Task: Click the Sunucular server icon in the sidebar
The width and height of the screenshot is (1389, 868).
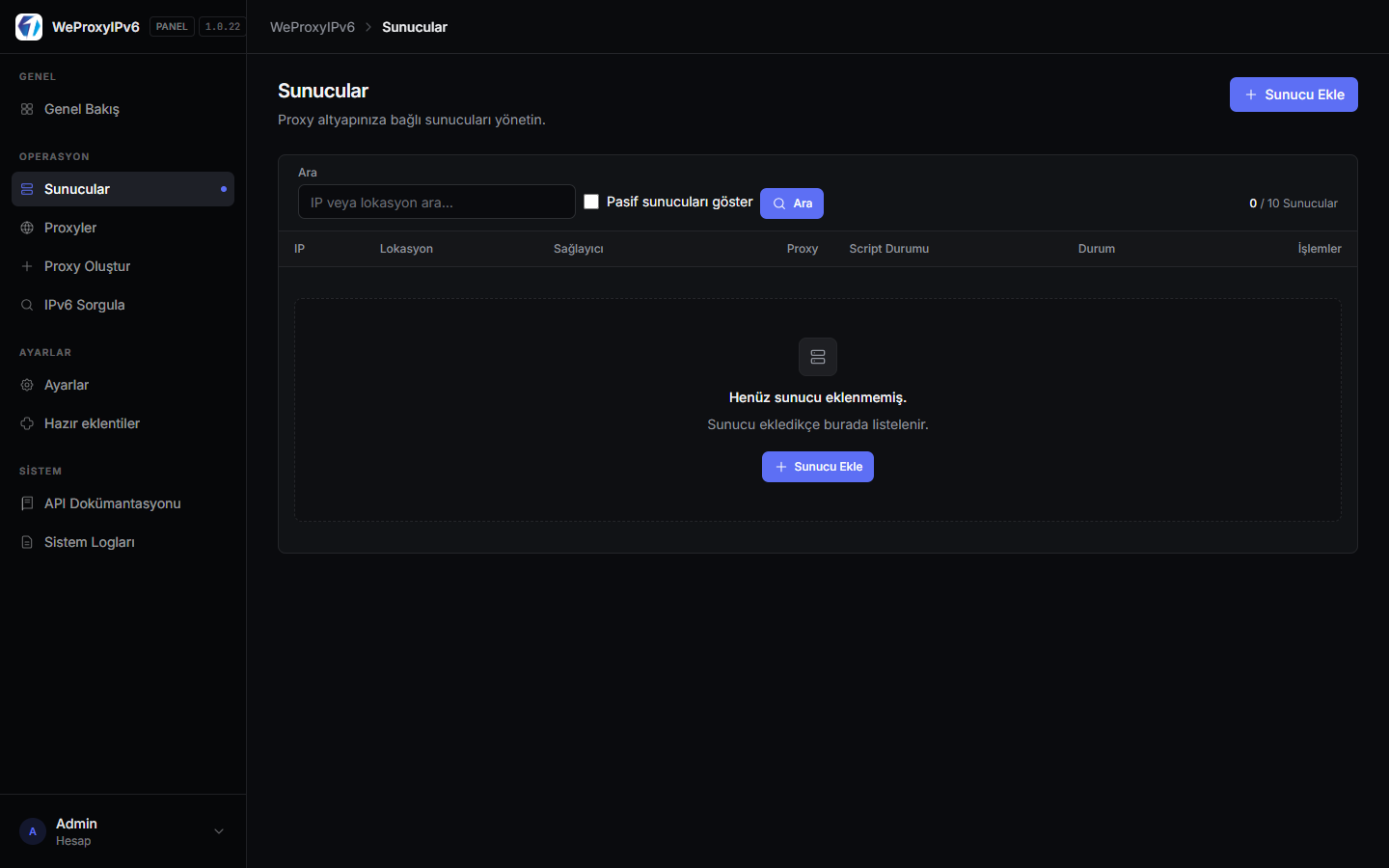Action: (27, 189)
